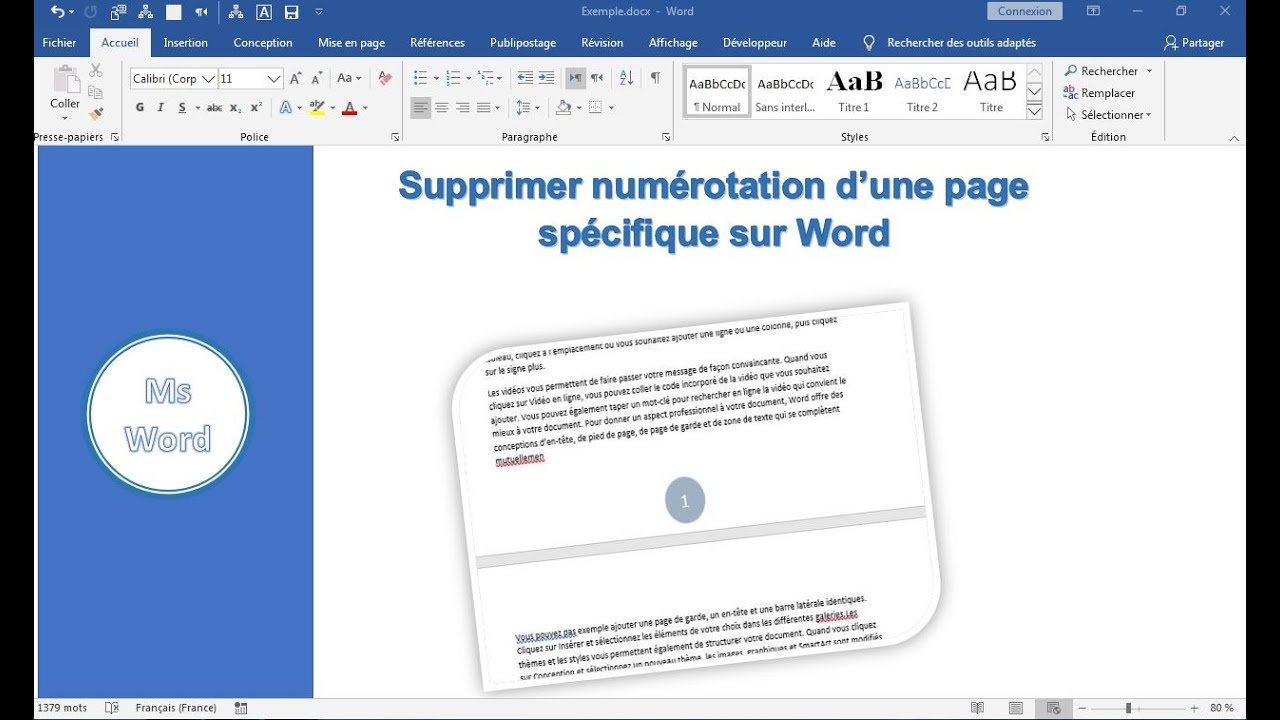The width and height of the screenshot is (1280, 720).
Task: Click Français (France) language in status bar
Action: tap(176, 708)
